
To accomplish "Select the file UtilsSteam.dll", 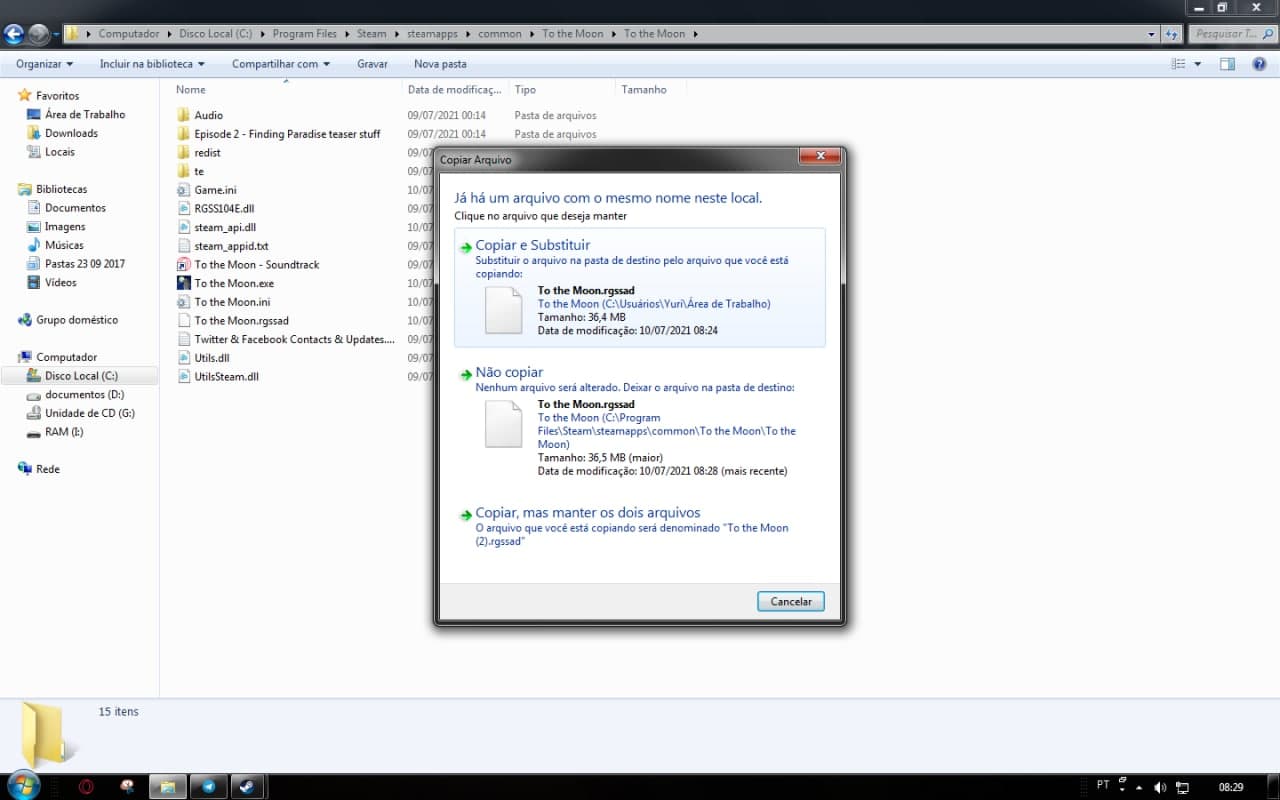I will (x=227, y=377).
